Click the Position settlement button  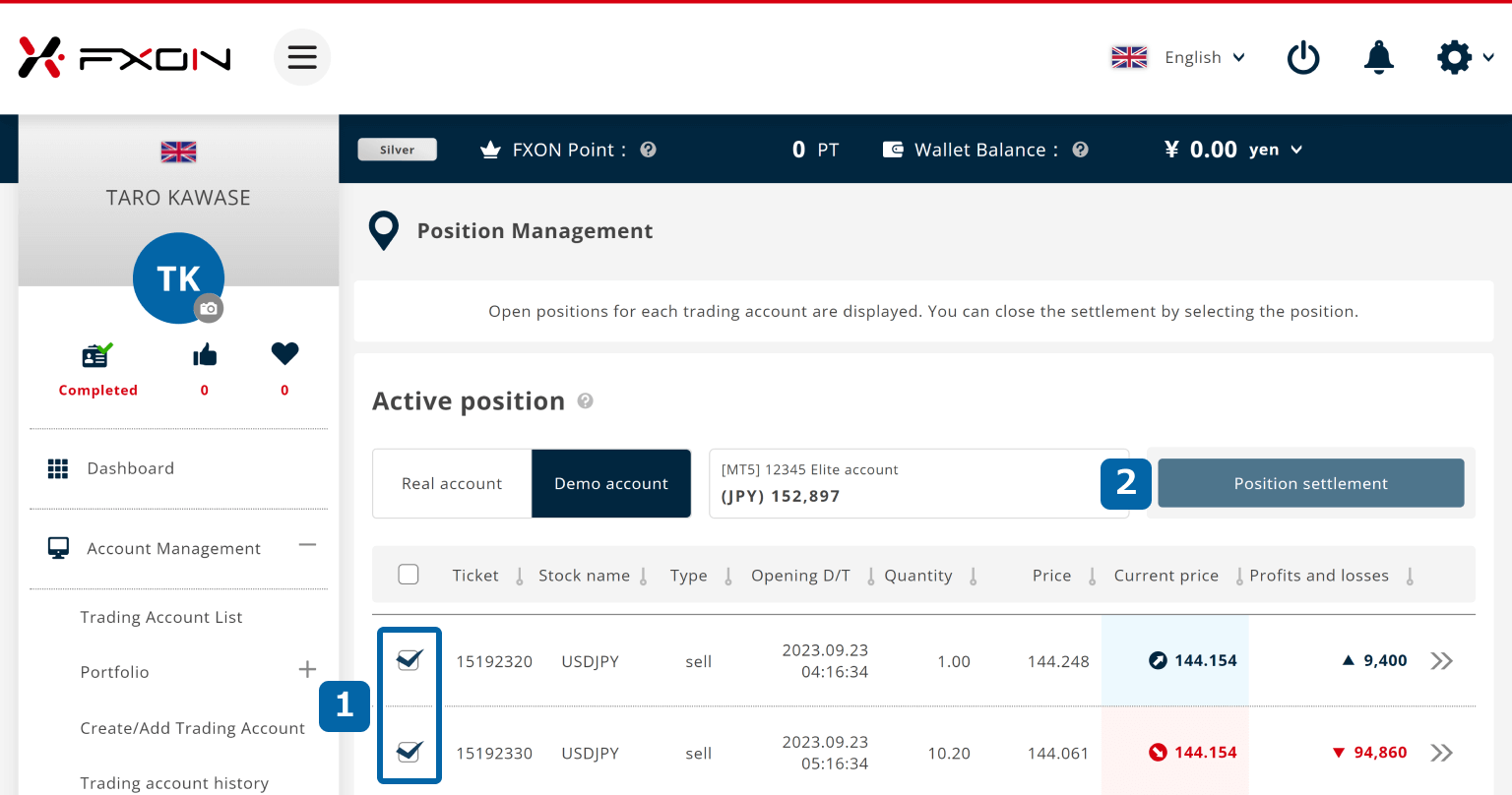1311,483
